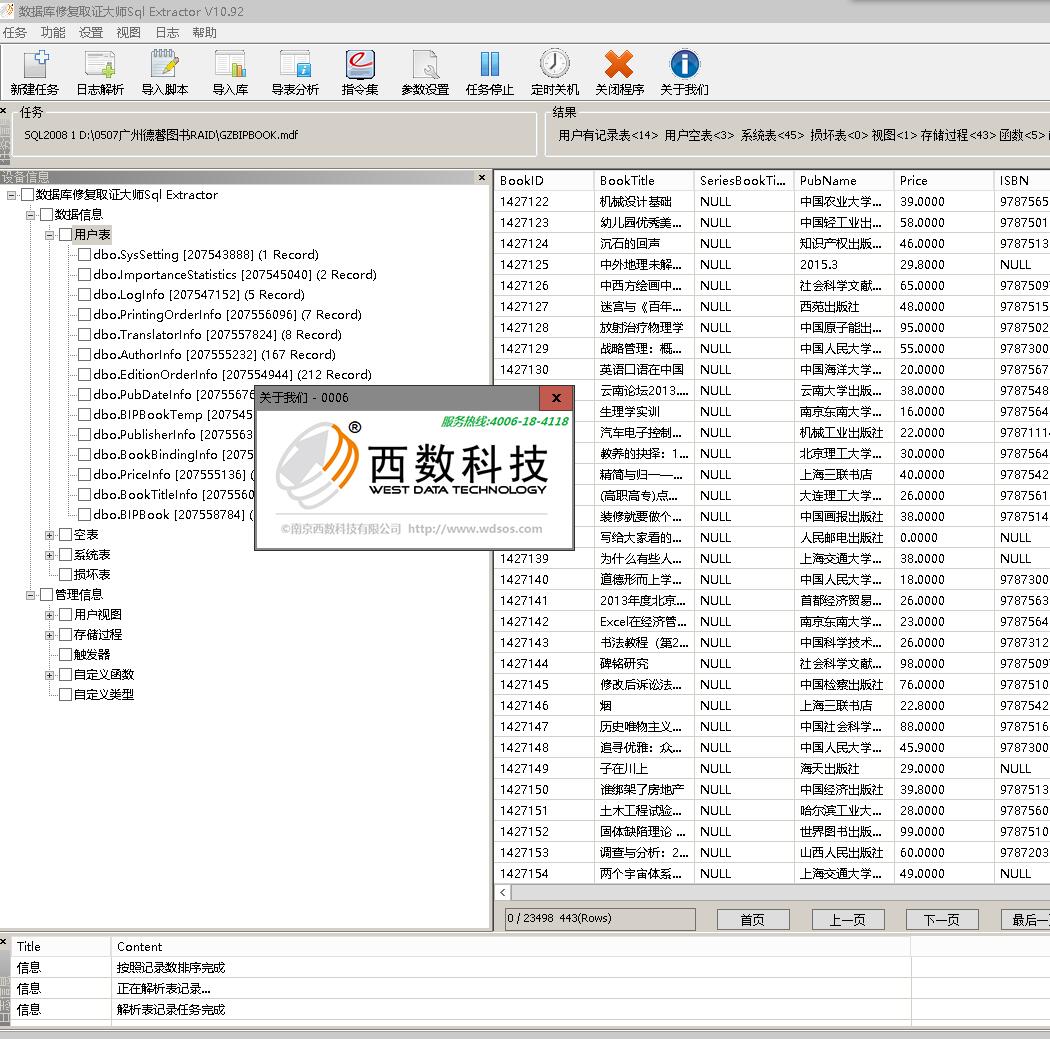Close the 关于我们 about dialog
The width and height of the screenshot is (1050, 1039).
556,398
